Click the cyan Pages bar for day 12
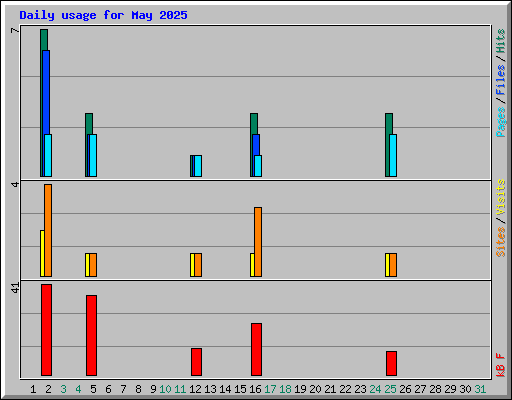The image size is (512, 400). (x=198, y=166)
